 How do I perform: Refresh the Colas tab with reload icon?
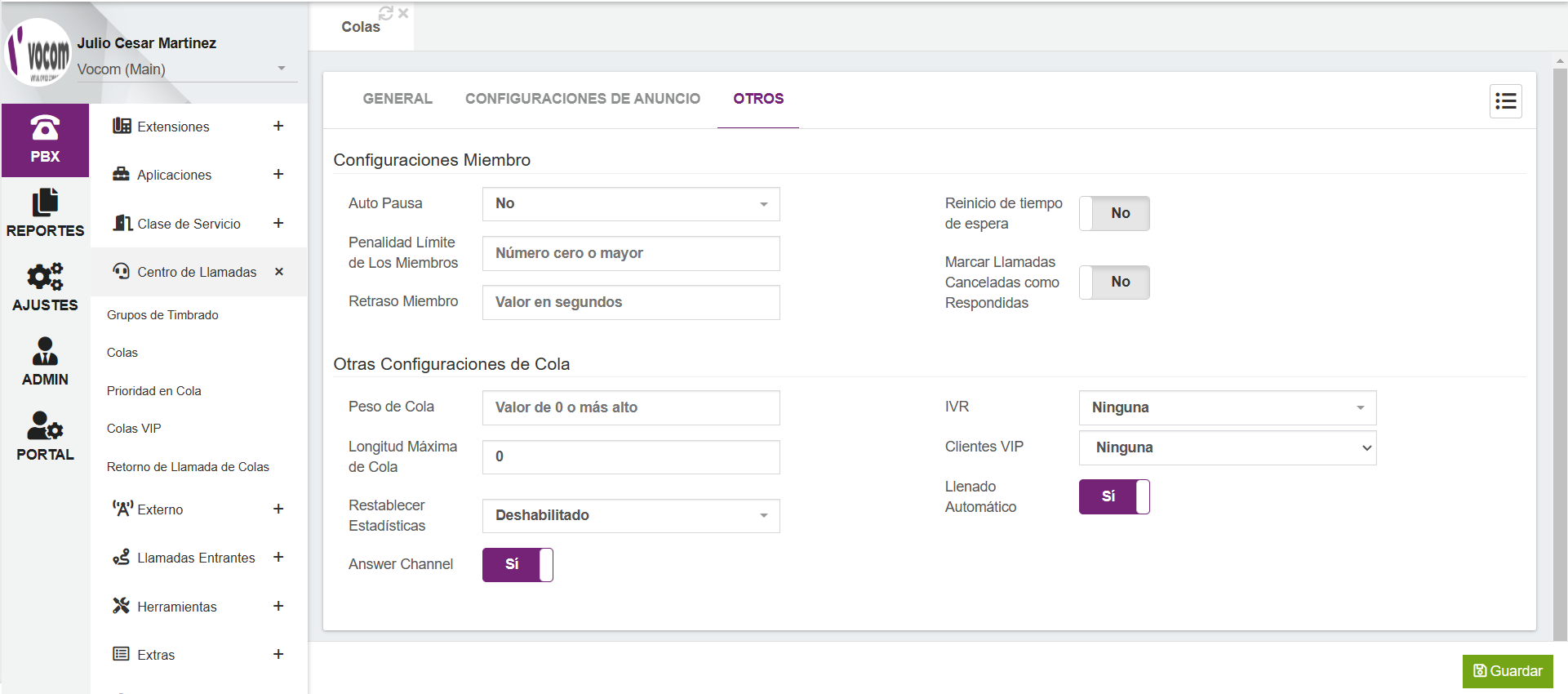(385, 13)
